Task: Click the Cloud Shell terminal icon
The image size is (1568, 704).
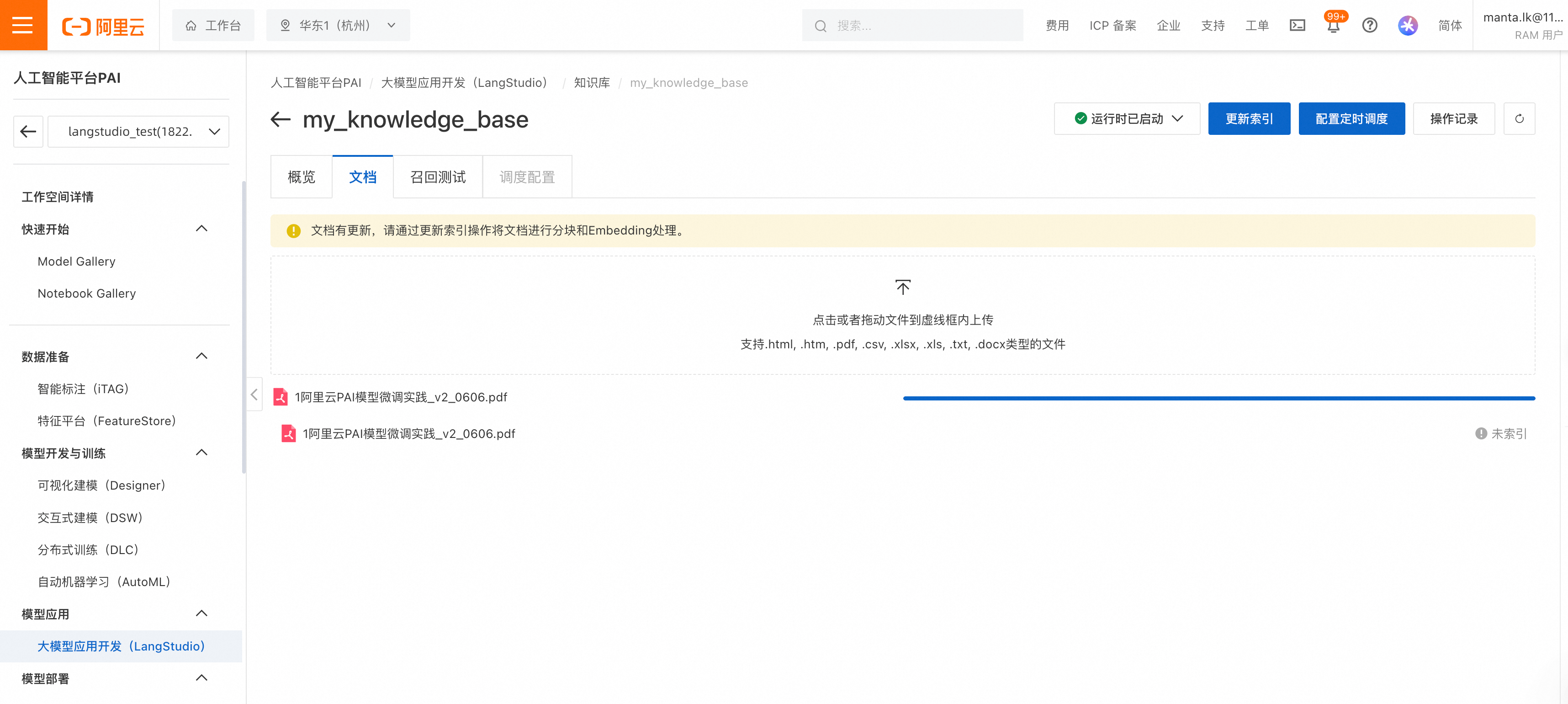Action: 1297,25
